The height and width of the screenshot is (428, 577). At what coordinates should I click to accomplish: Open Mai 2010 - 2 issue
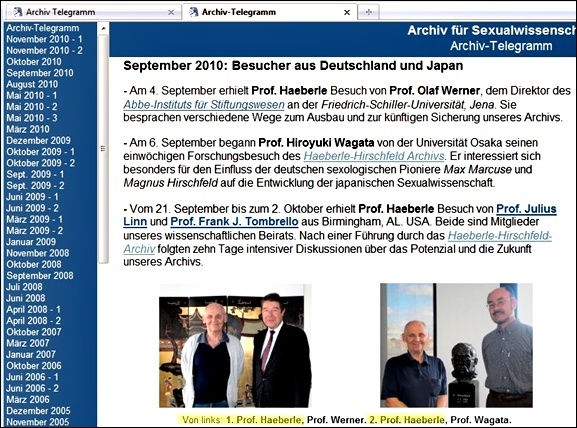tap(32, 107)
